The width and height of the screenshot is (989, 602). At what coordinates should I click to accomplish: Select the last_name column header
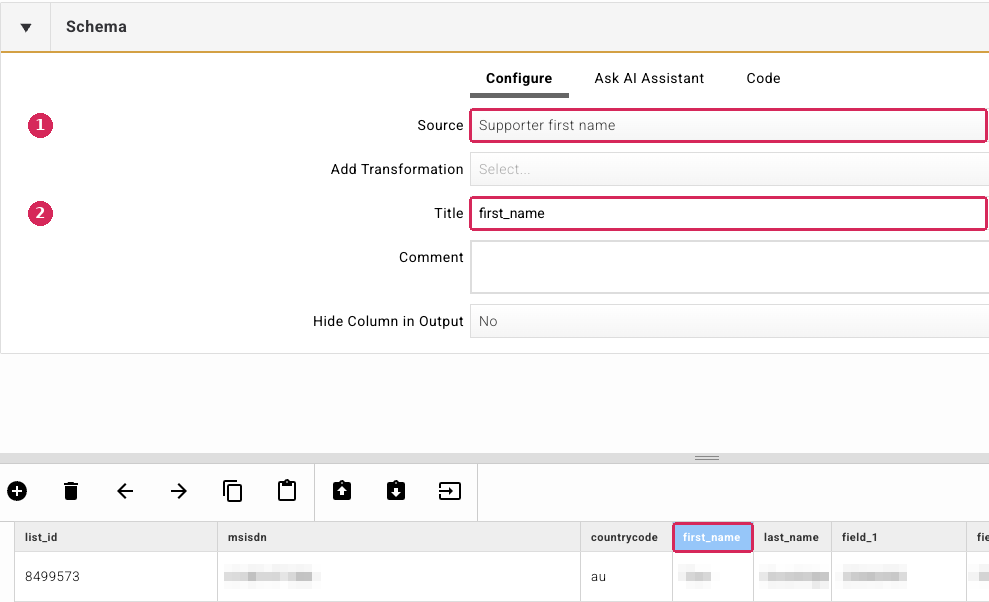[x=793, y=537]
